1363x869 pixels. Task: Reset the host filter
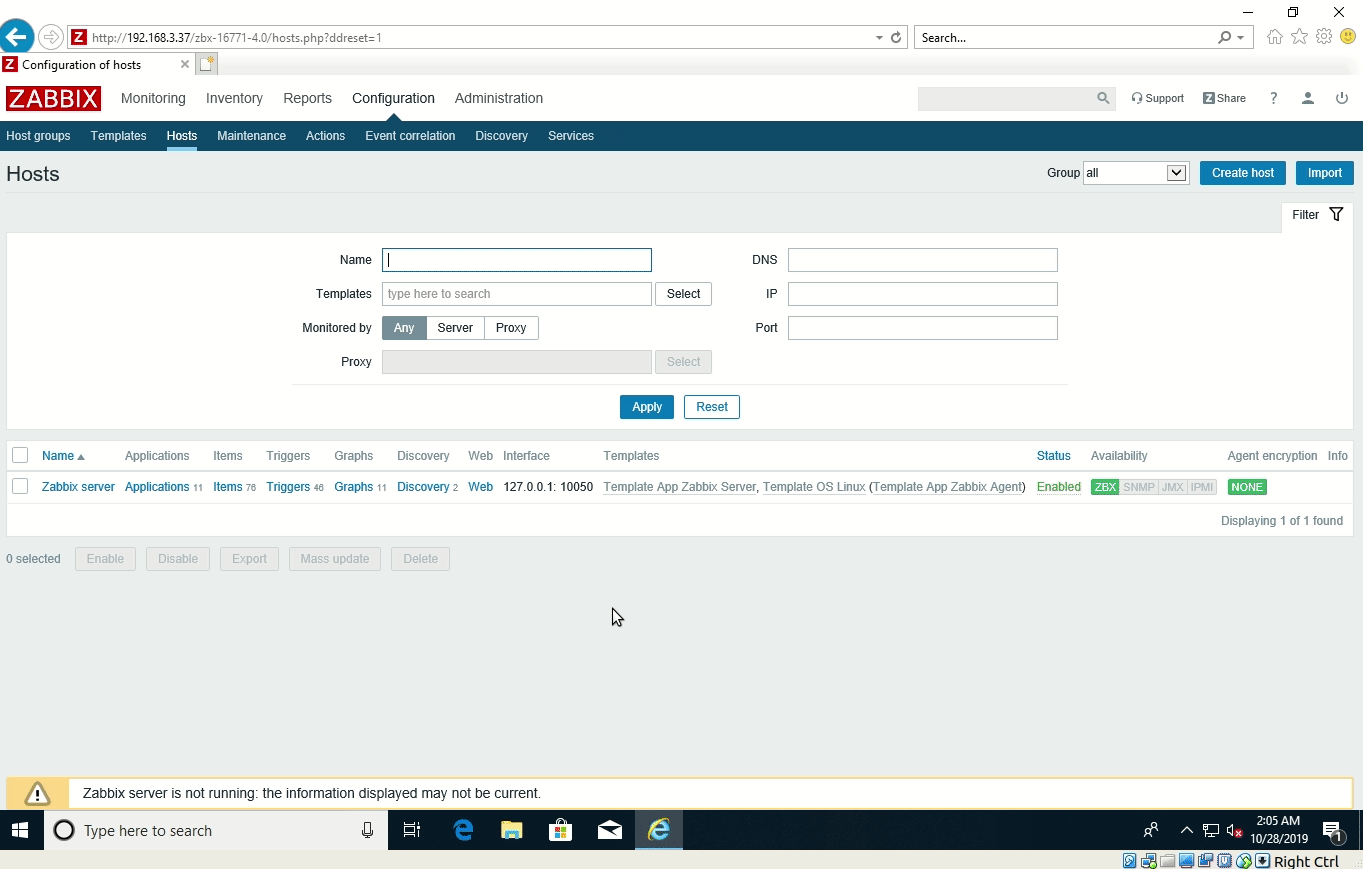[x=712, y=407]
